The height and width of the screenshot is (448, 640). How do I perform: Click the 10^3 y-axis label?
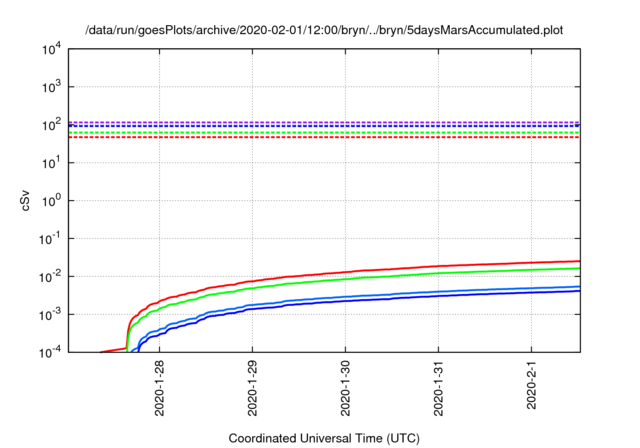click(x=51, y=87)
